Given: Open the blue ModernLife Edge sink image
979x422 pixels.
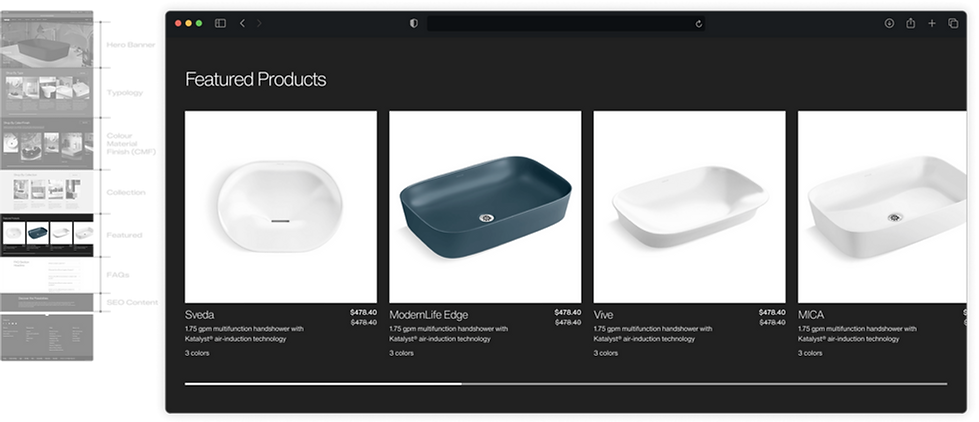Looking at the screenshot, I should coord(485,207).
